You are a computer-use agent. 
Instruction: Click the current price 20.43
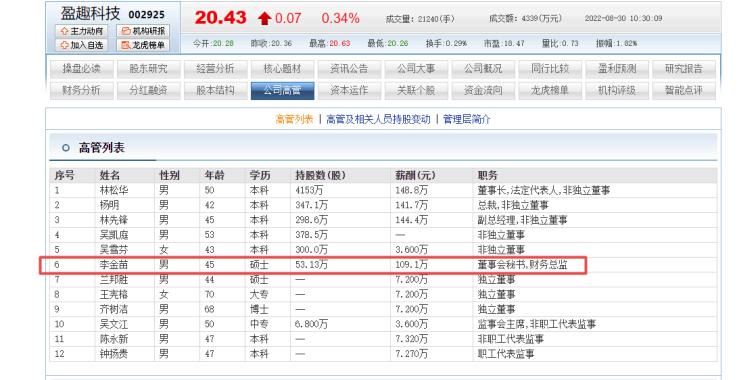(220, 18)
